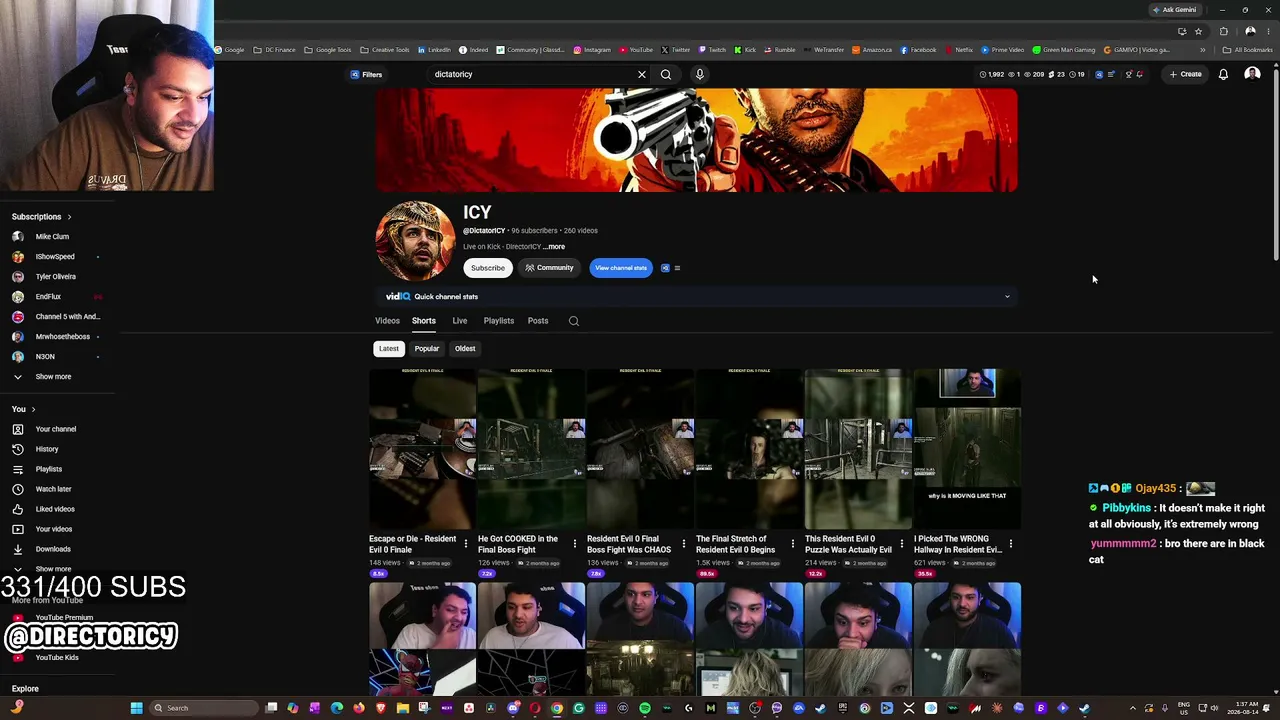Open the LinkedIn bookmark

click(x=435, y=50)
